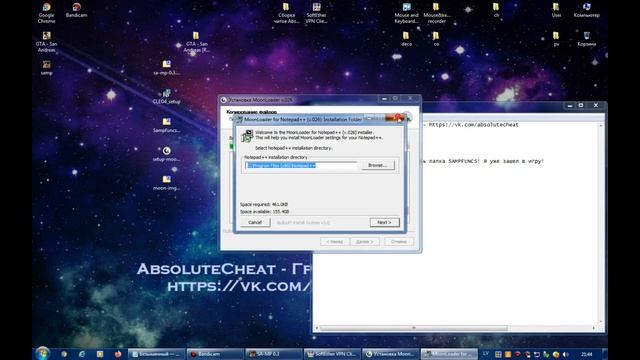
Task: Select the setup-moo... installer icon
Action: (167, 154)
